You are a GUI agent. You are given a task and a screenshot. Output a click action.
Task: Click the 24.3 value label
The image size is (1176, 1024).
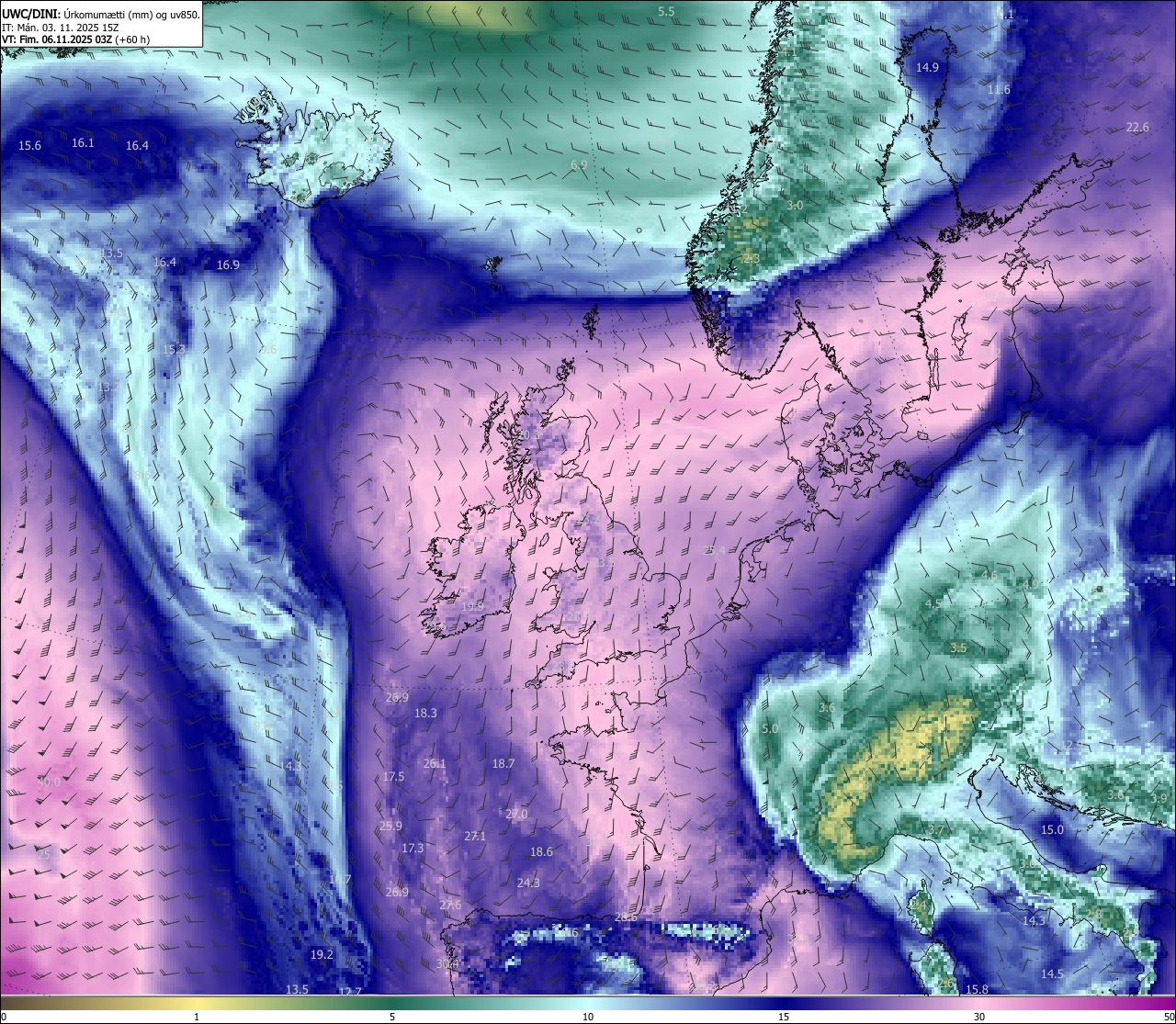tap(528, 883)
